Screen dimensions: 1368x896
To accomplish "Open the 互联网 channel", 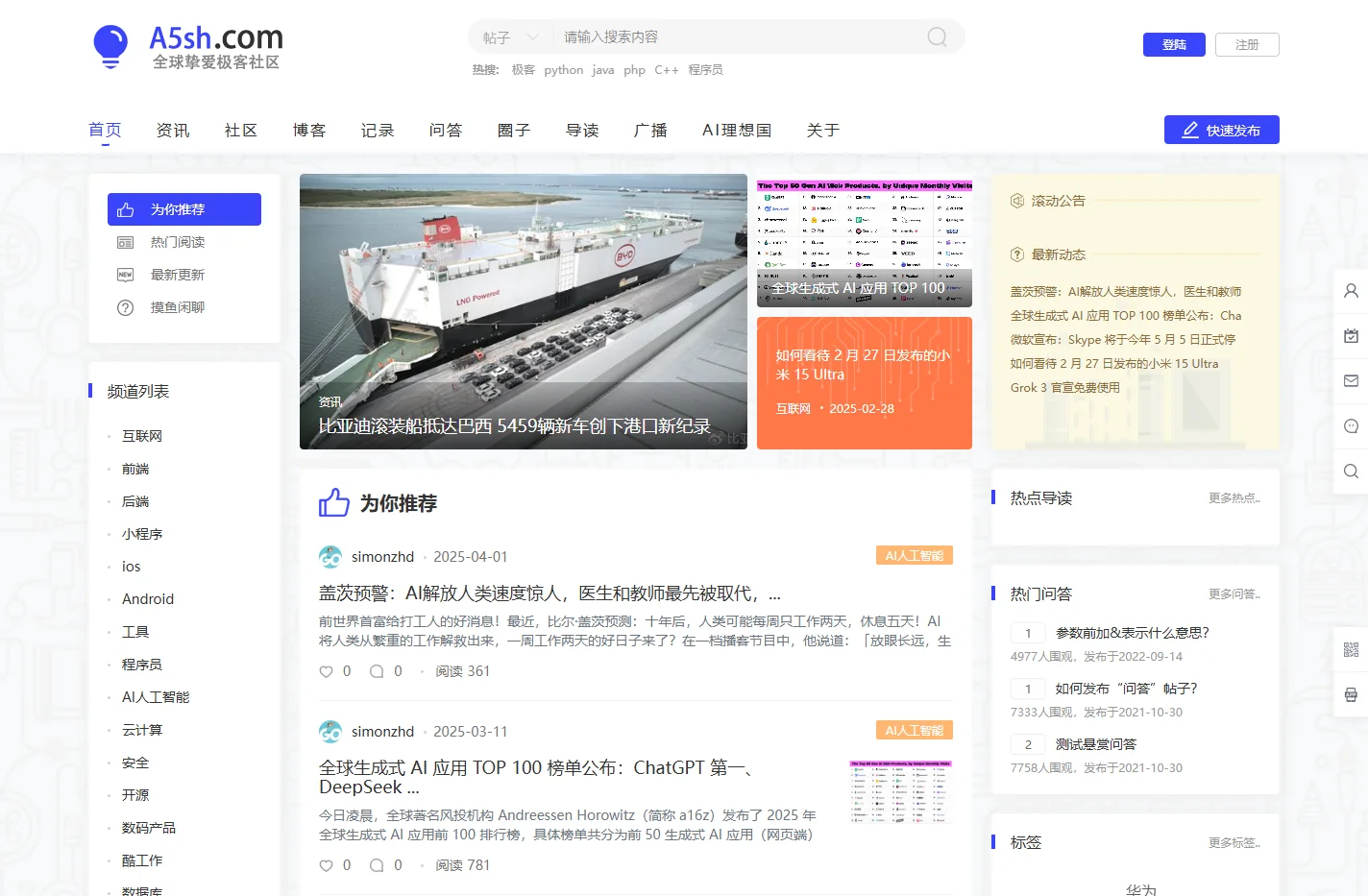I will 142,436.
